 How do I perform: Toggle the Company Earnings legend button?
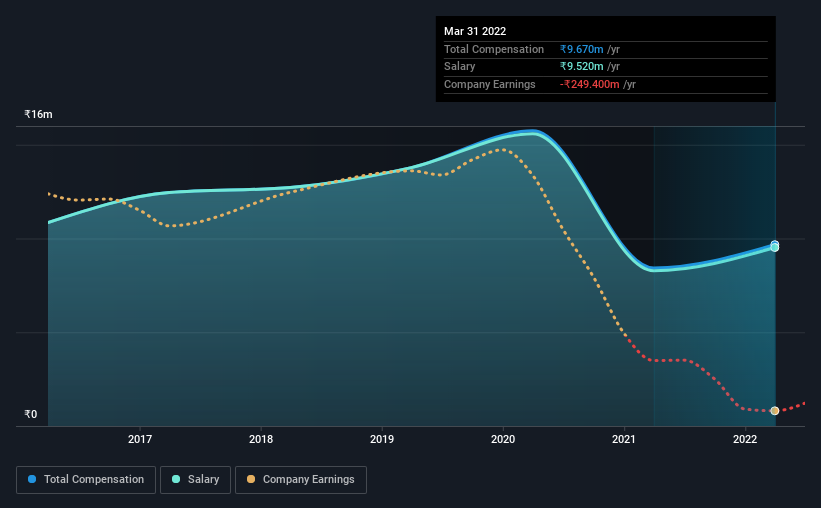301,480
